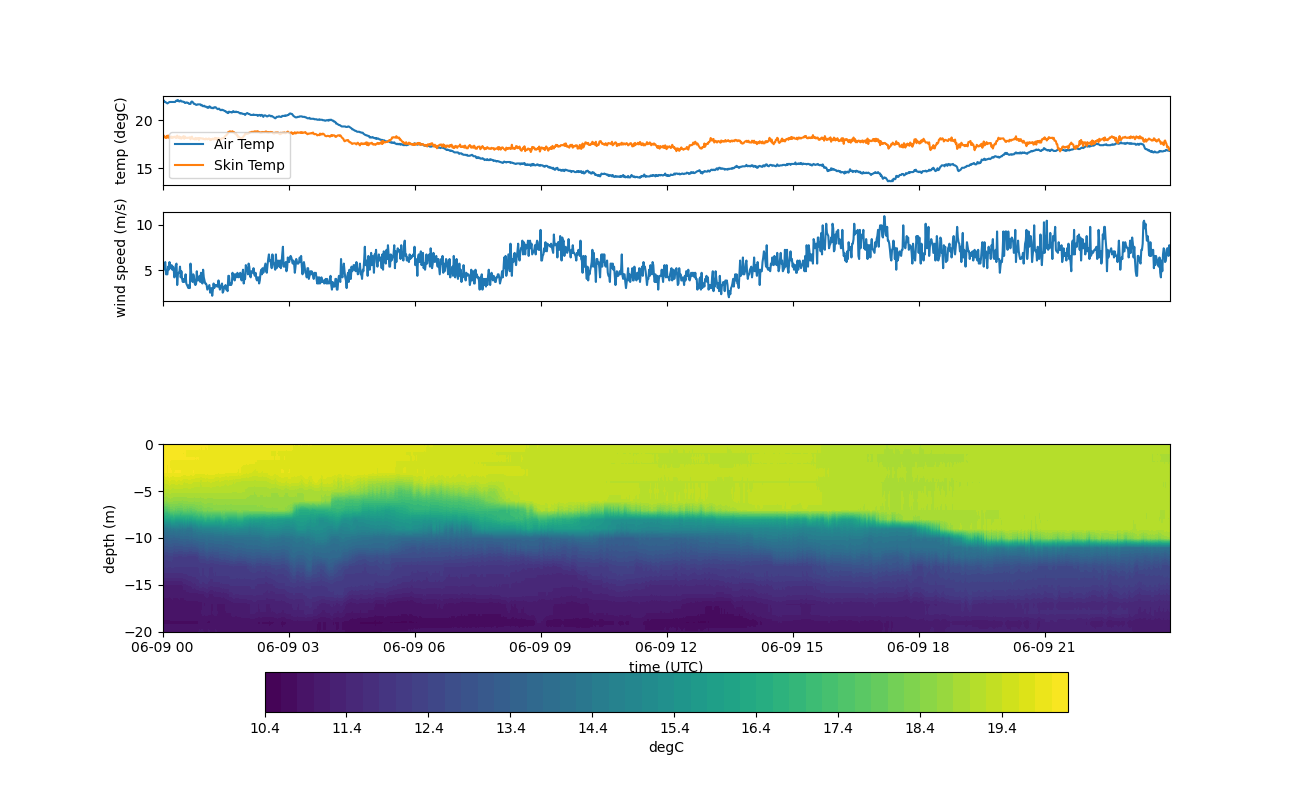Click the -20 depth axis tick label
Screen dimensions: 1300x800
(142, 632)
